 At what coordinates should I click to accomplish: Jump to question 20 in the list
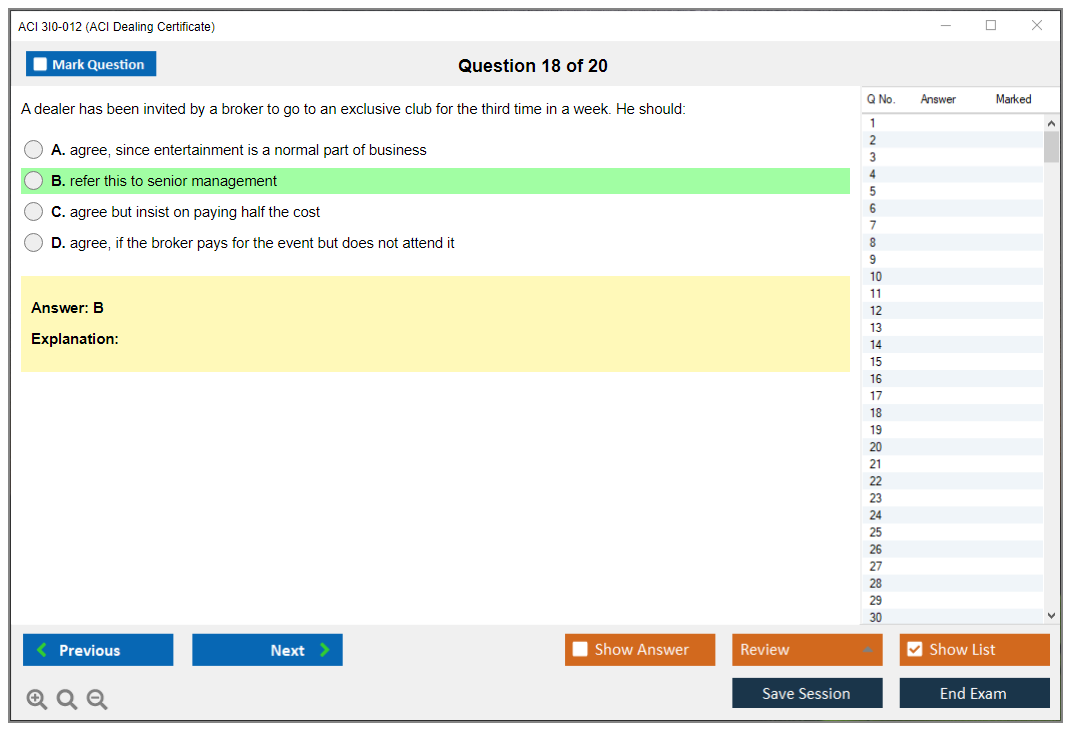click(x=876, y=447)
